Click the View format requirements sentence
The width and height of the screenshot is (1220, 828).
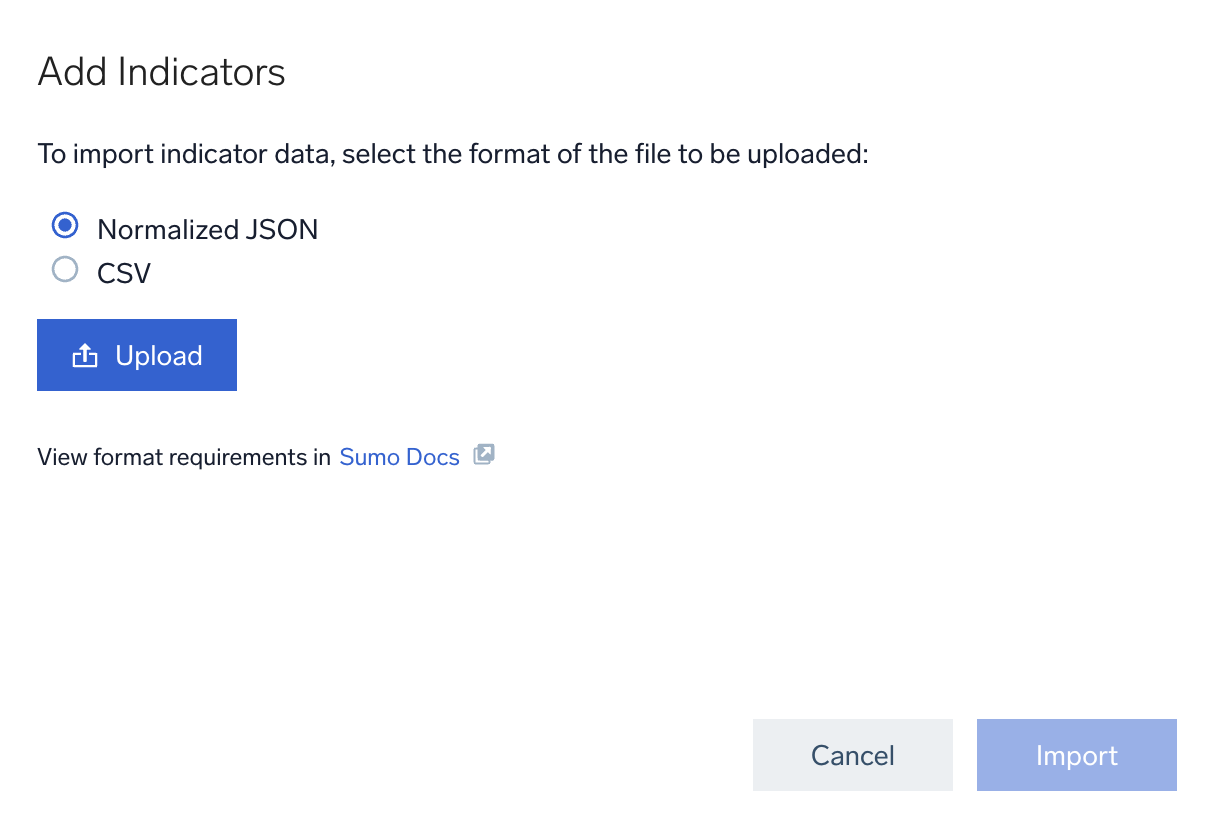(185, 456)
